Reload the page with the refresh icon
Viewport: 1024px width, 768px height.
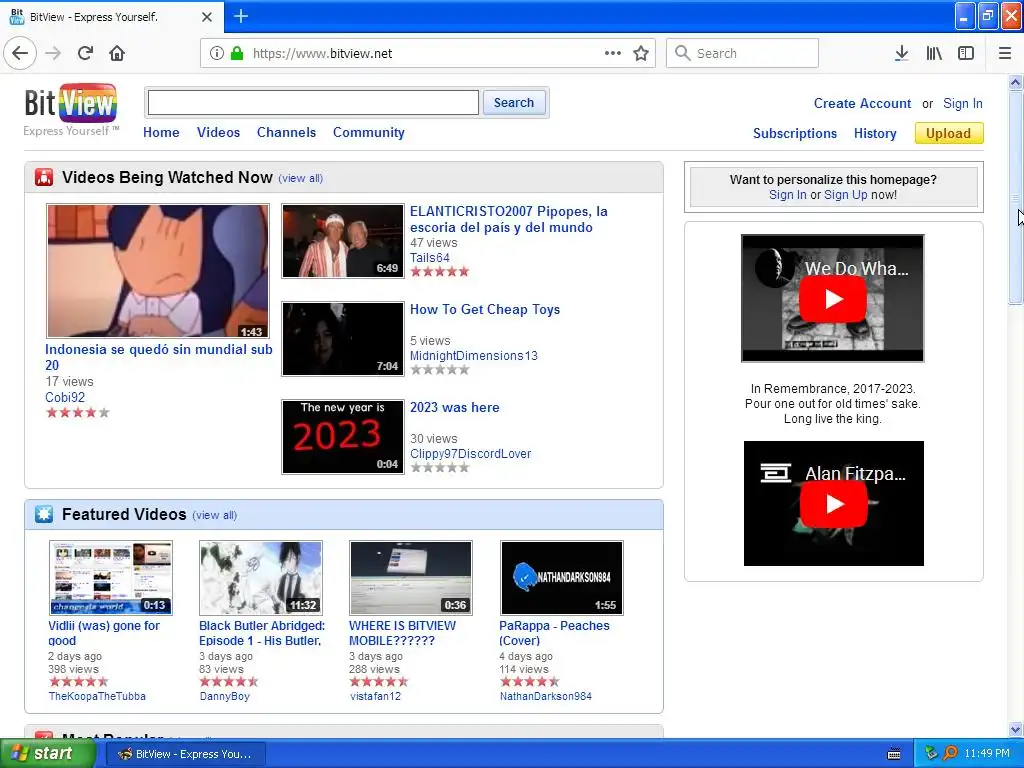(86, 54)
